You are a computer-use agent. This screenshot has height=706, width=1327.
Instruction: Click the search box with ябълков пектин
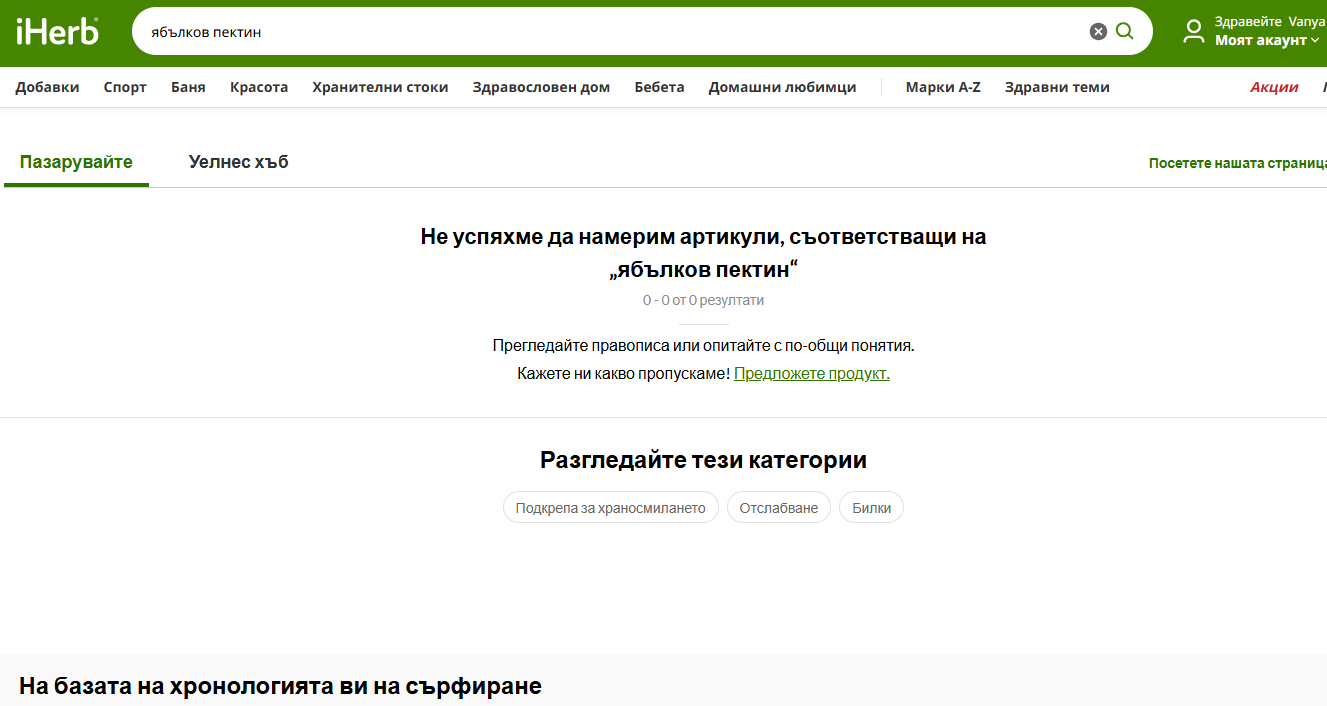click(600, 32)
